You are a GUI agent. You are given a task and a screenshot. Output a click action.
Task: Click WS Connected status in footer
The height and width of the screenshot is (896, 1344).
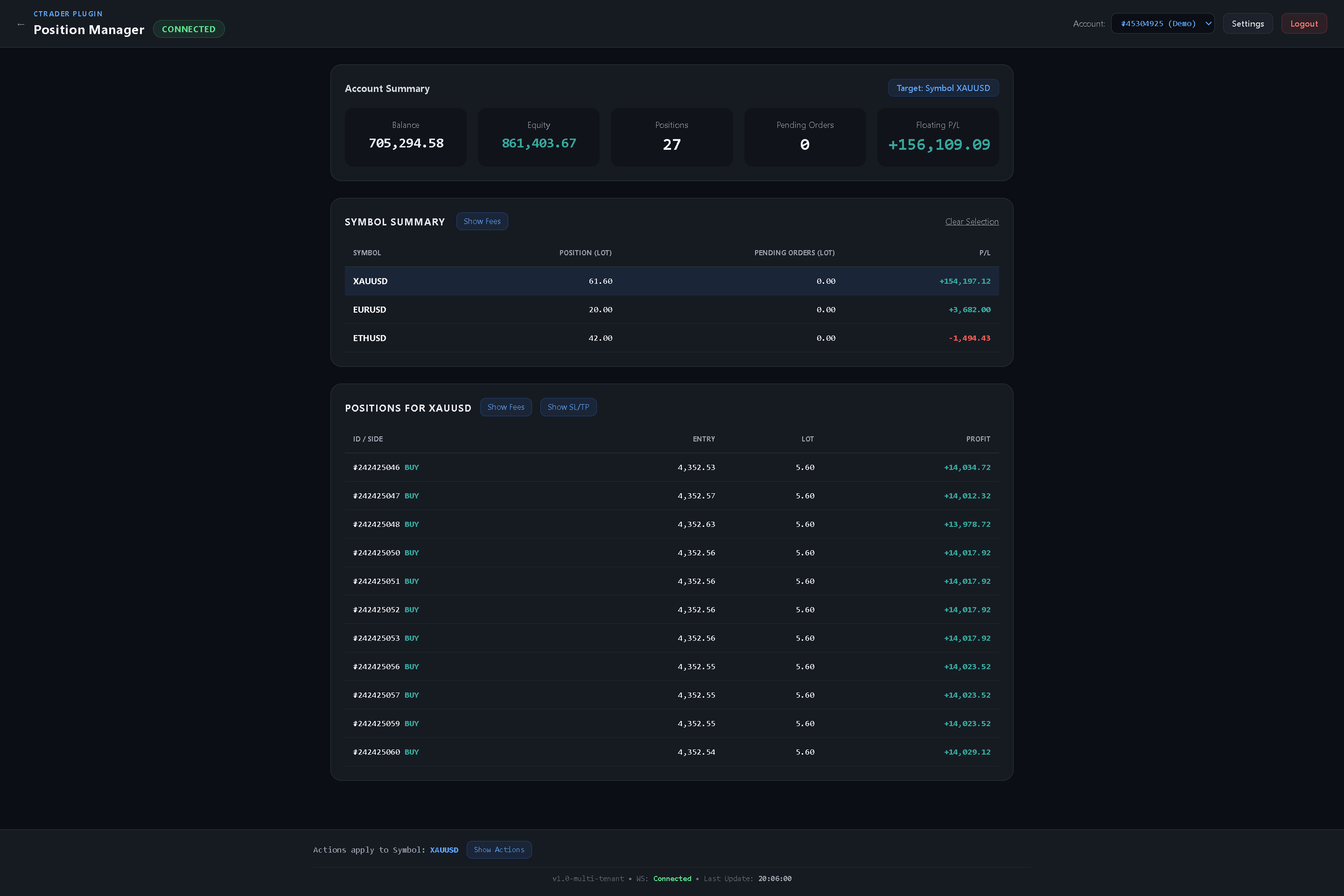[x=672, y=879]
